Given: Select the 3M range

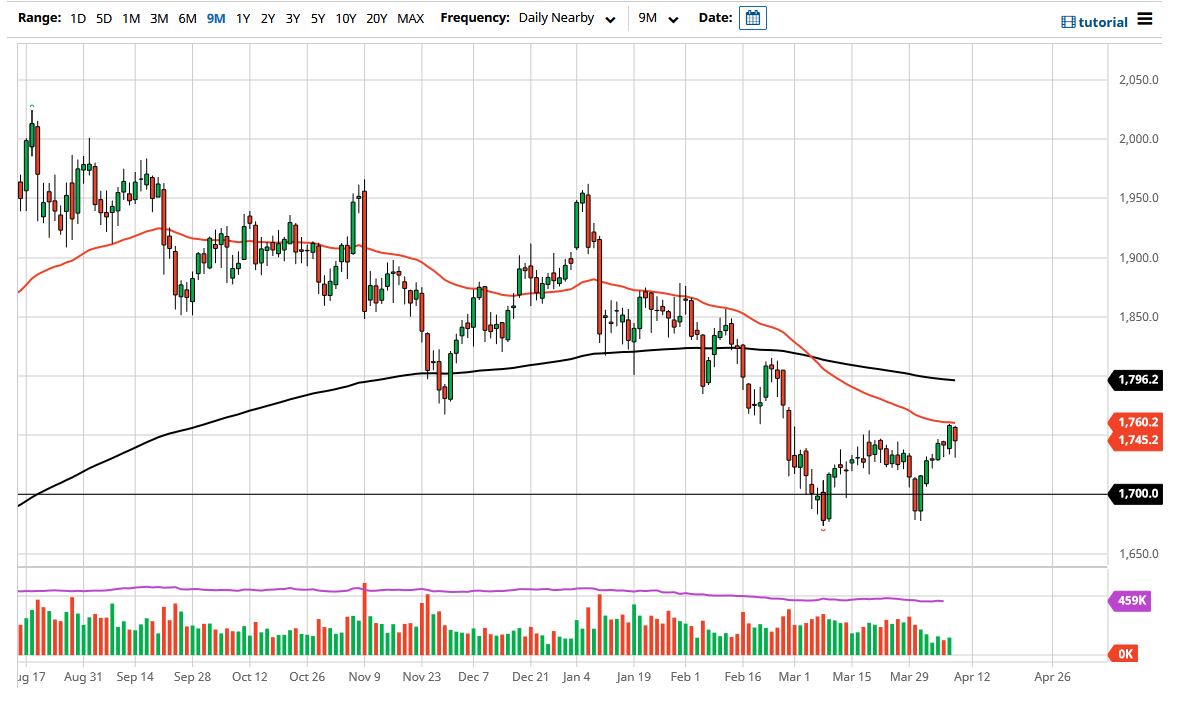Looking at the screenshot, I should pyautogui.click(x=159, y=19).
